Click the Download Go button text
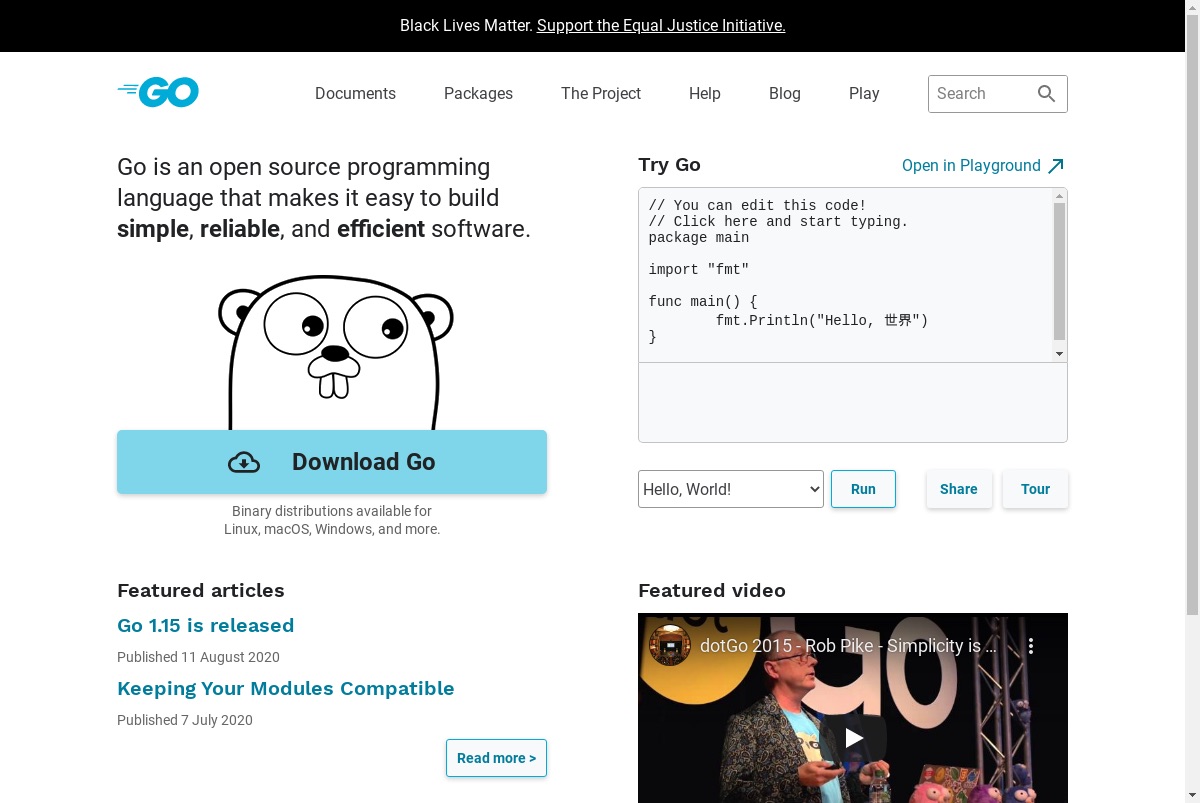The height and width of the screenshot is (803, 1200). (364, 462)
